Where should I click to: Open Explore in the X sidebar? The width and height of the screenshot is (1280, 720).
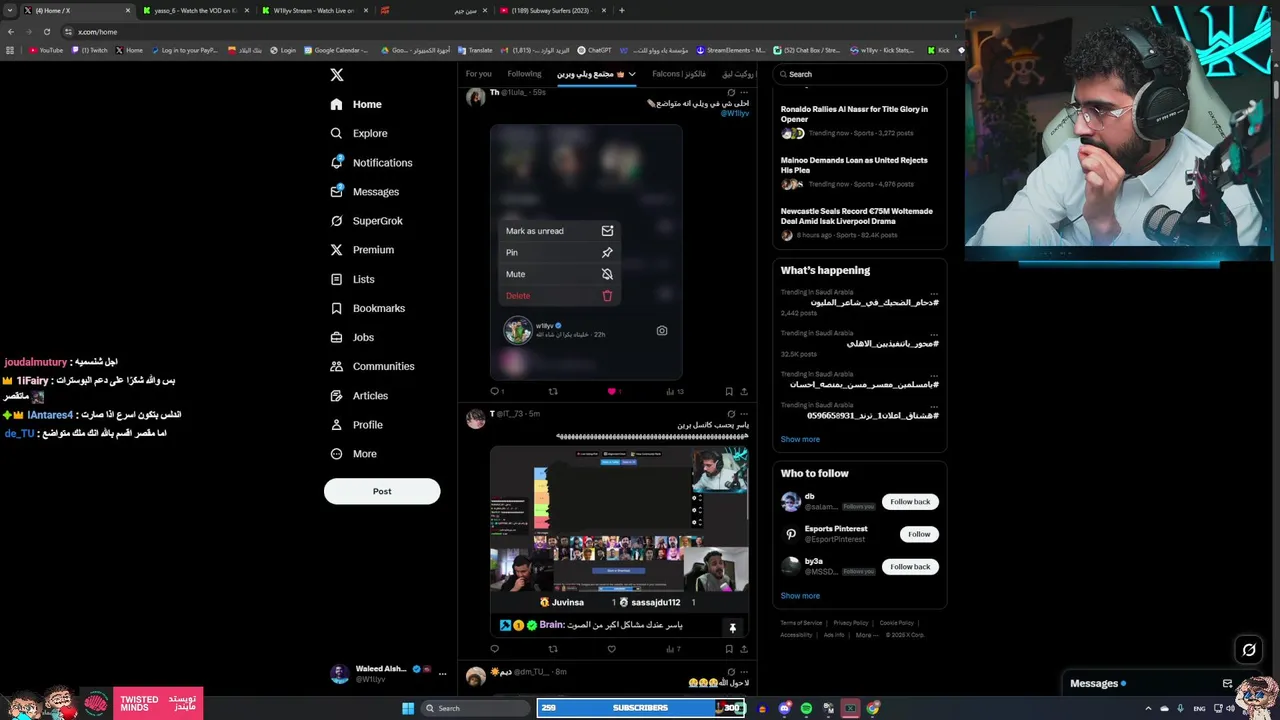358,133
